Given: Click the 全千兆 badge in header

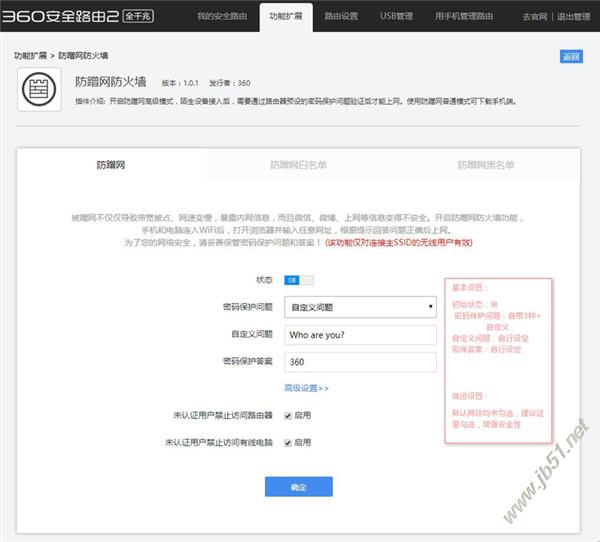Looking at the screenshot, I should (138, 16).
